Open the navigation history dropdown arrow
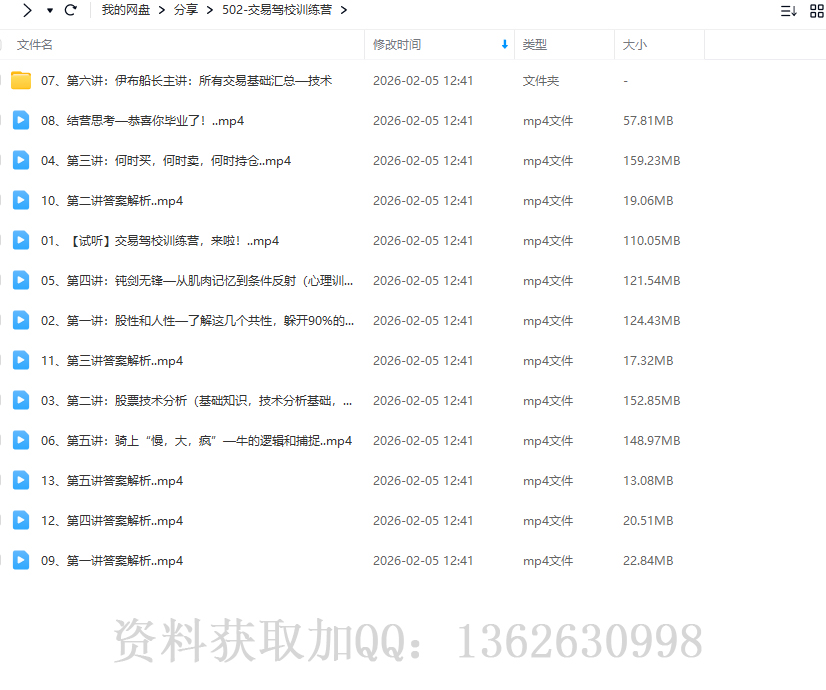Viewport: 826px width, 690px height. 50,10
